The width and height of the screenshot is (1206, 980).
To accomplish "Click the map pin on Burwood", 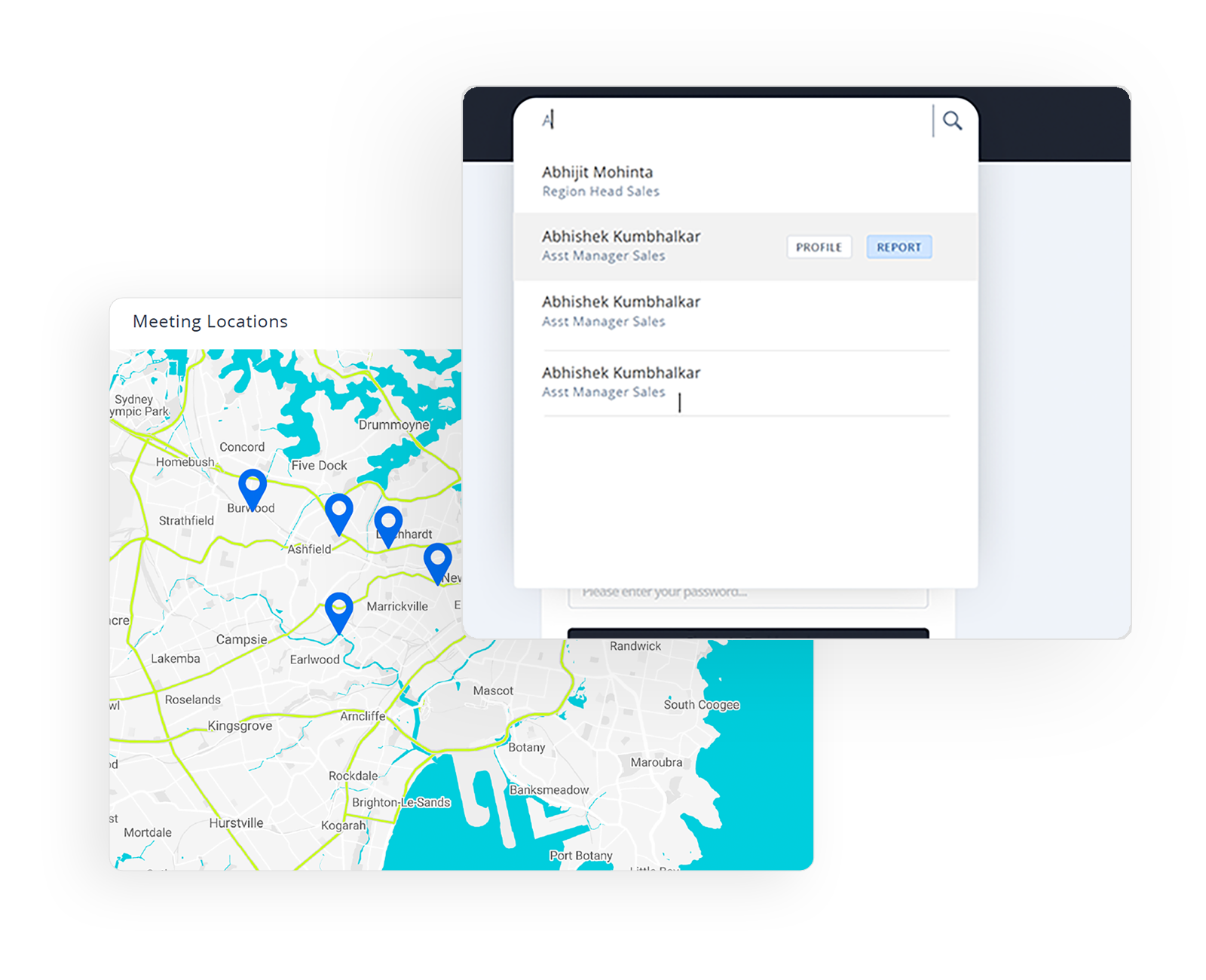I will [x=253, y=488].
